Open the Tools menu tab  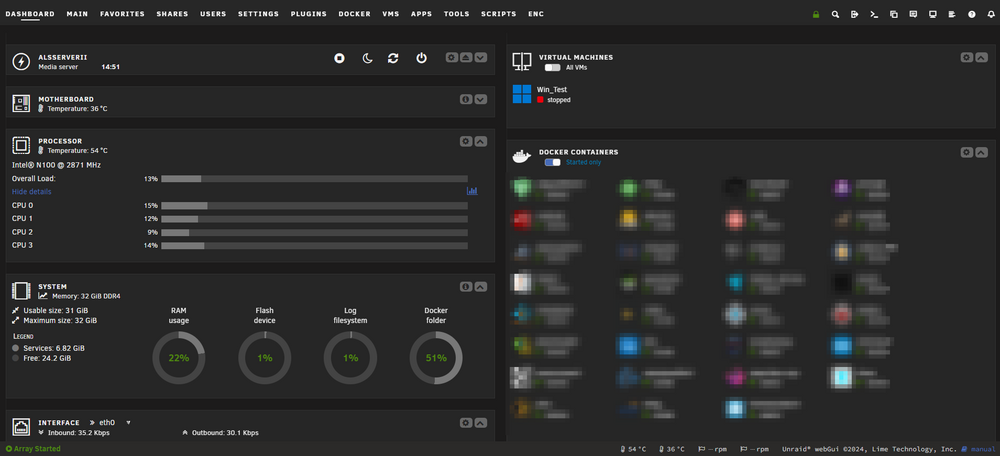[x=457, y=14]
